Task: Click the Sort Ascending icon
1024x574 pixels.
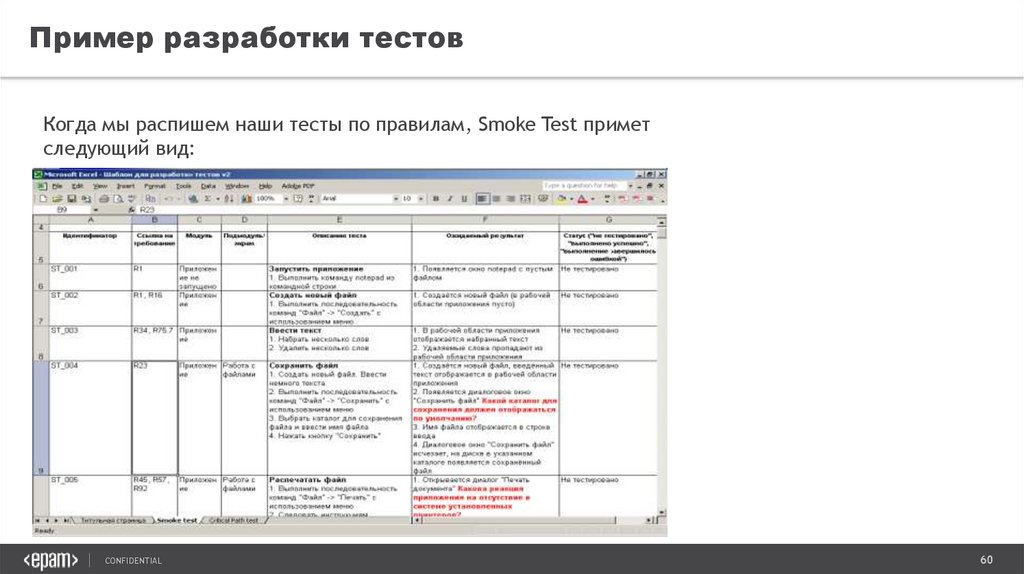Action: (x=229, y=199)
